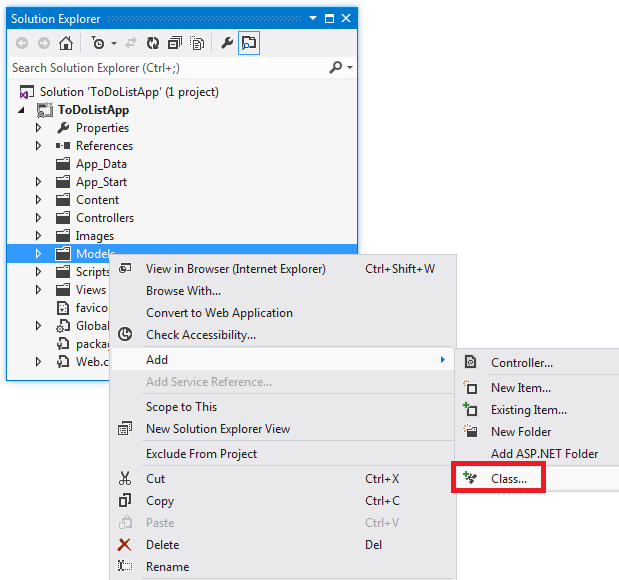
Task: Choose New Solution Explorer View
Action: (x=283, y=429)
